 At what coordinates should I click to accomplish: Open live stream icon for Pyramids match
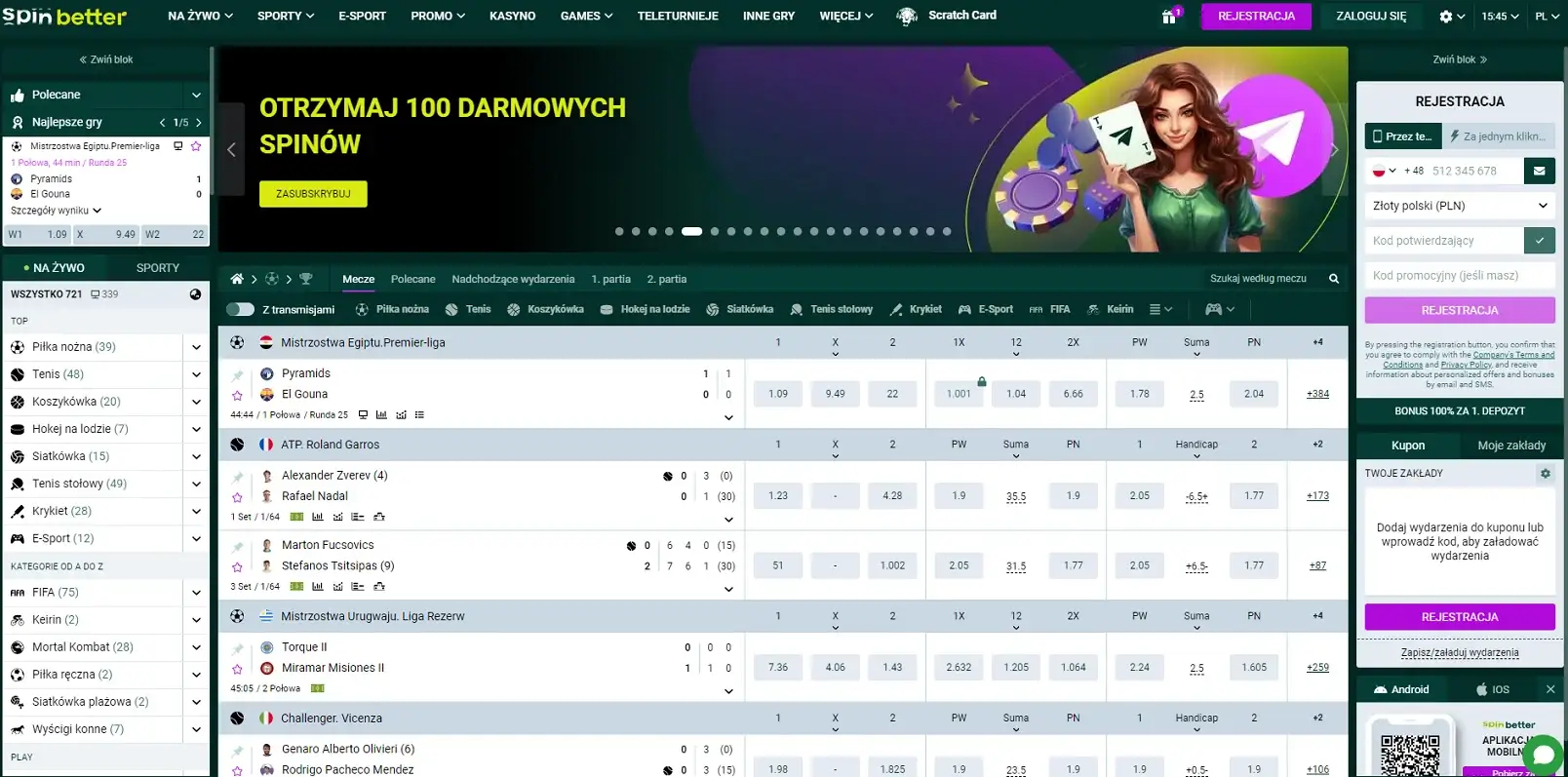pyautogui.click(x=363, y=414)
